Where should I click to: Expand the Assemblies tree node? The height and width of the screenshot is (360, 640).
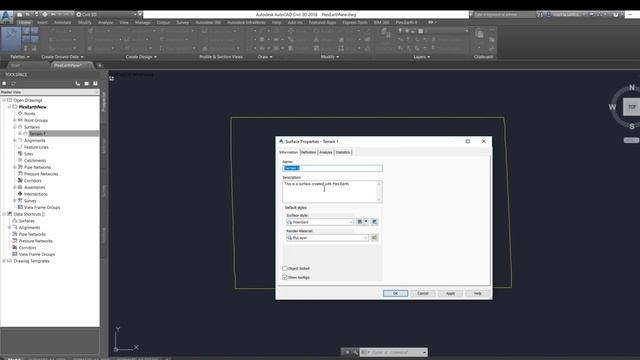[x=15, y=187]
